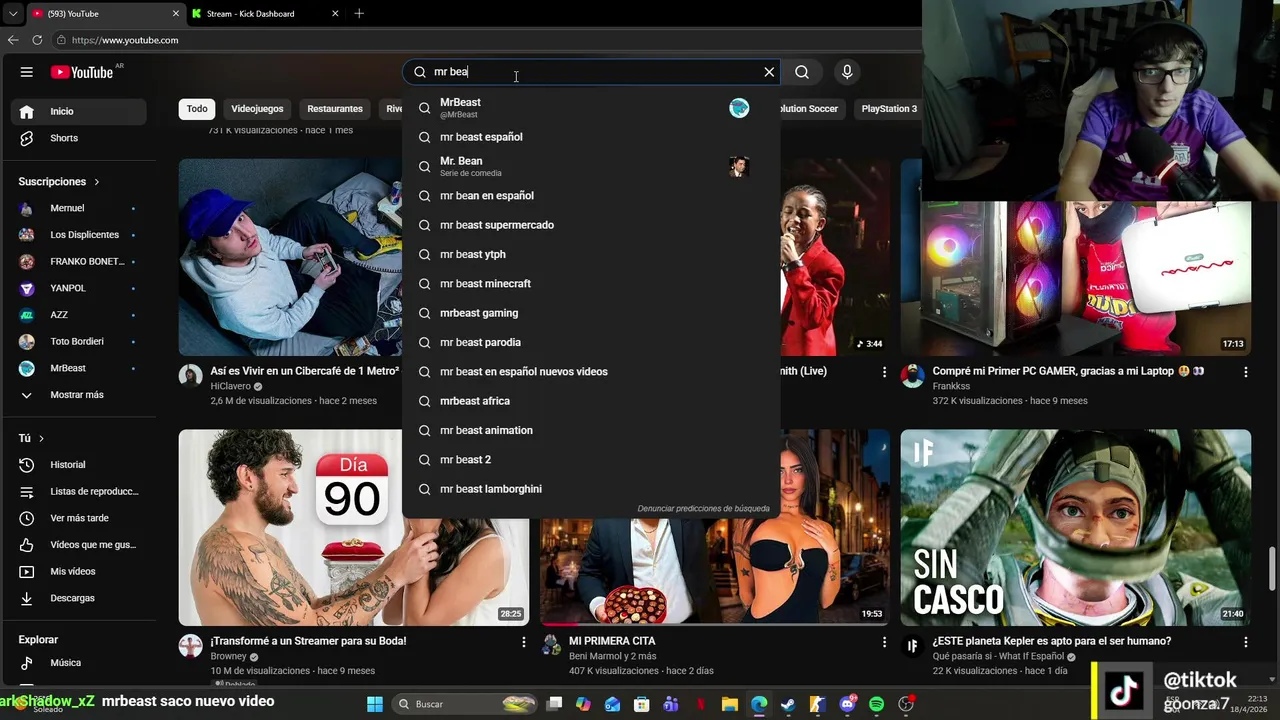1280x720 pixels.
Task: Open options for MI PRIMERA CITA video
Action: (x=884, y=642)
